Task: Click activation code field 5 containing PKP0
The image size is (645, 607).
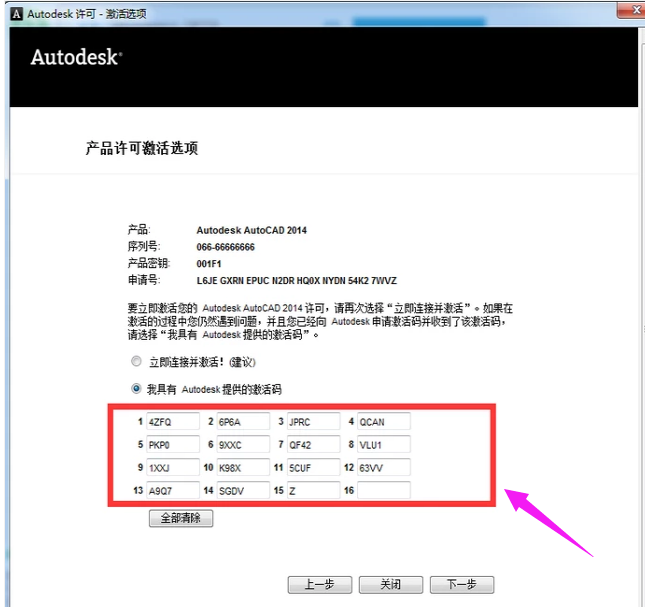Action: click(172, 445)
